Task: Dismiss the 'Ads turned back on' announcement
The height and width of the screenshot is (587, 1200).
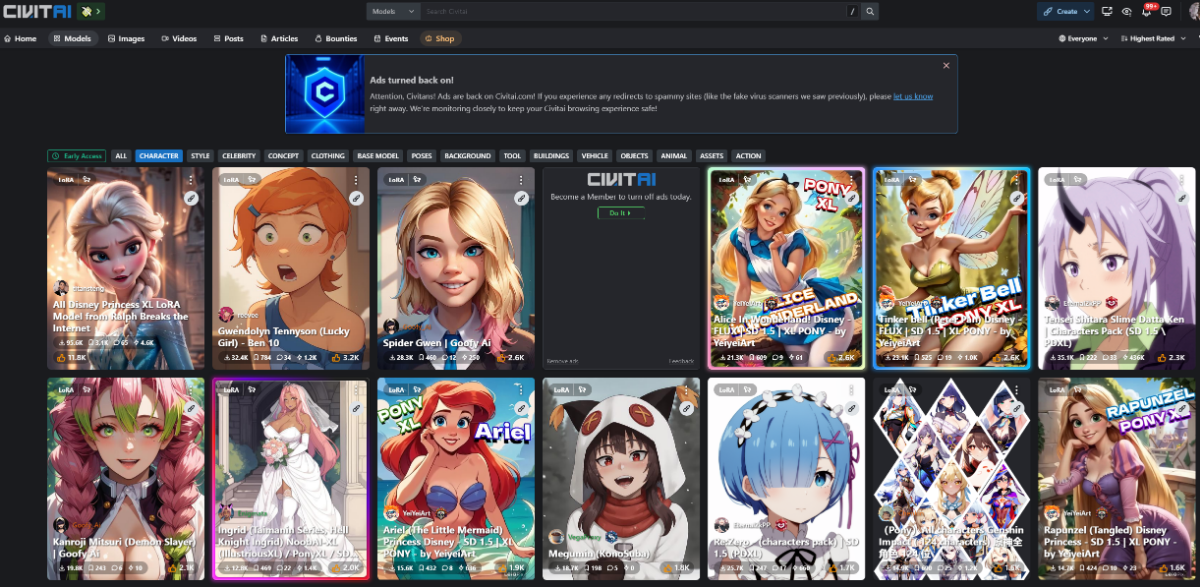Action: (946, 66)
